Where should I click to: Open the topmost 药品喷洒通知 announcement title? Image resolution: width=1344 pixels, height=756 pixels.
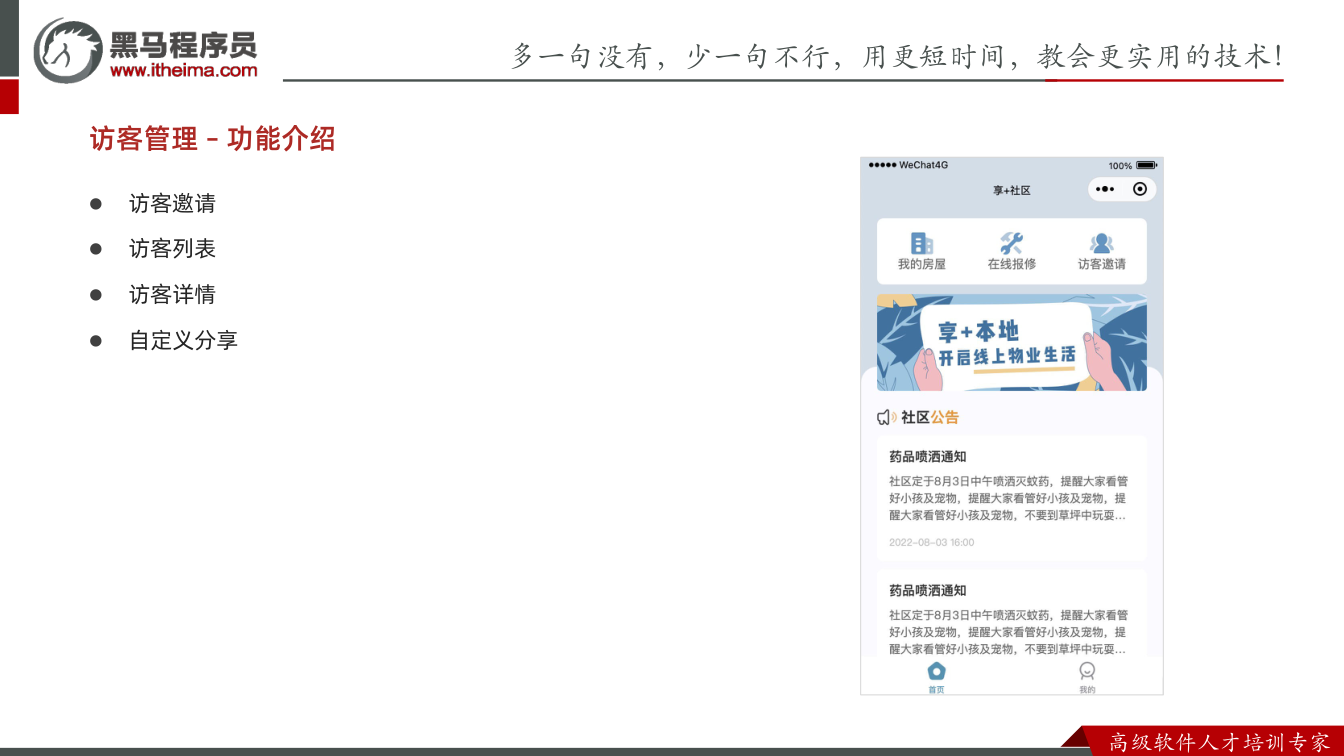927,457
